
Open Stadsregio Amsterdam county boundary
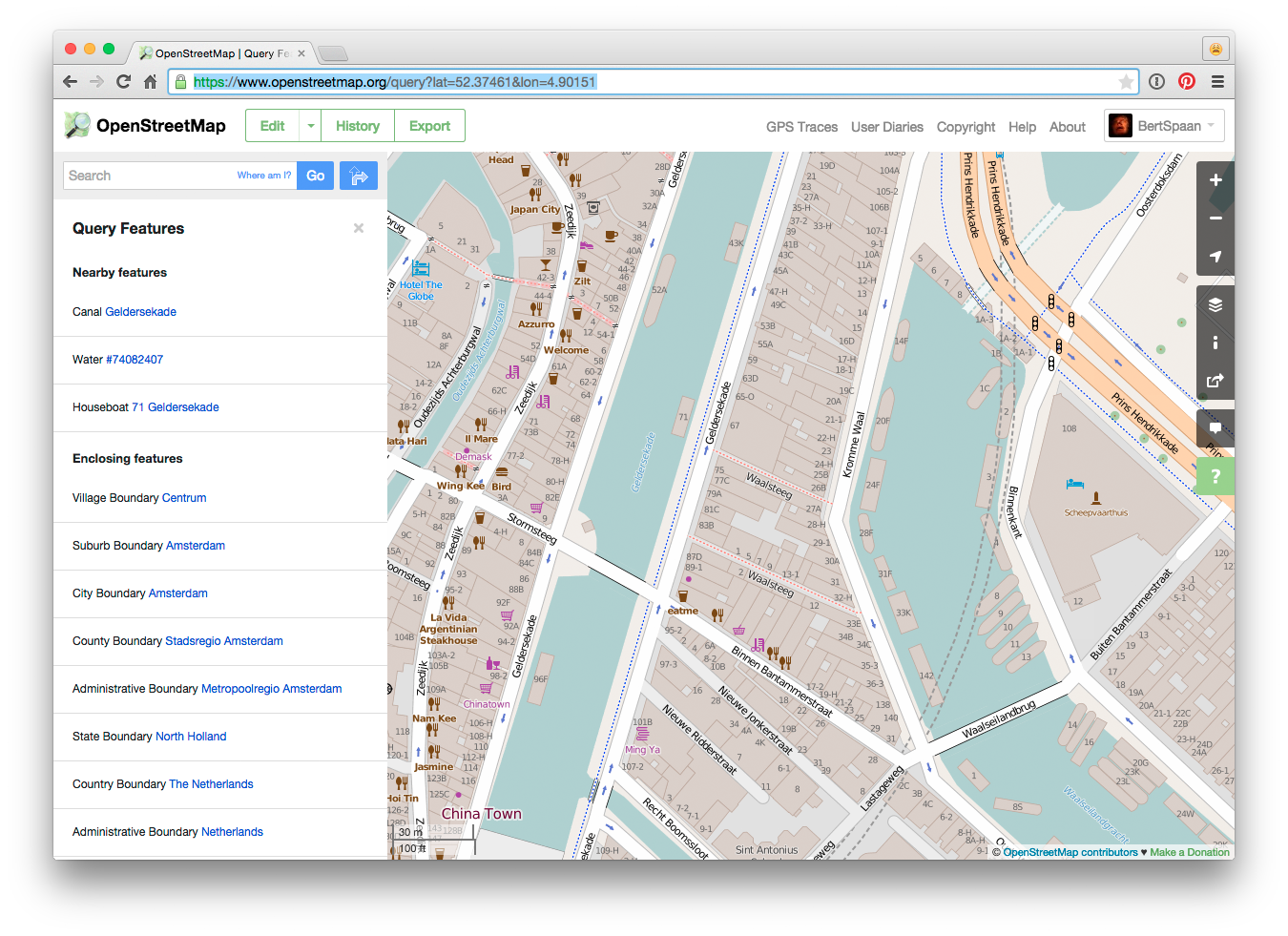(x=224, y=641)
